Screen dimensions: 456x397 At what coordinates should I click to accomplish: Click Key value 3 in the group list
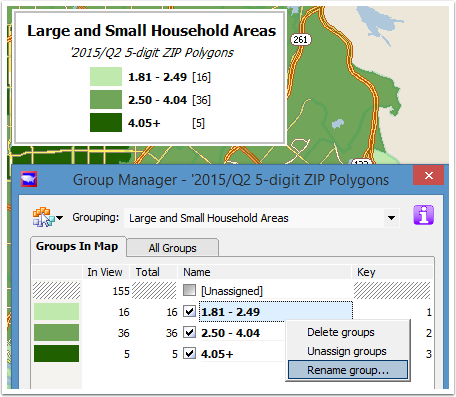coord(429,354)
